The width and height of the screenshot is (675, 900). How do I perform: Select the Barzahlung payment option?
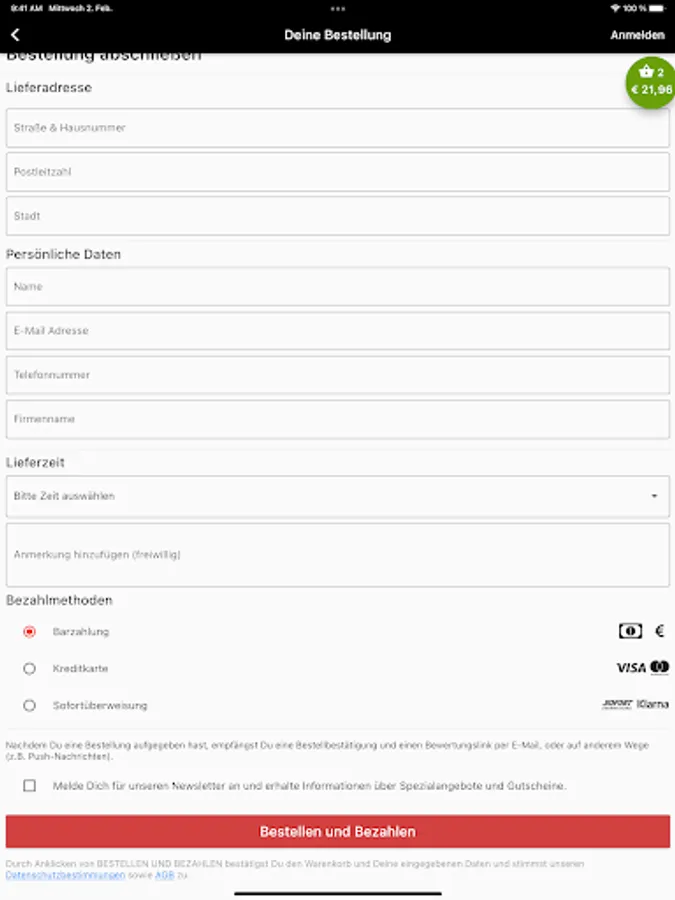[30, 631]
